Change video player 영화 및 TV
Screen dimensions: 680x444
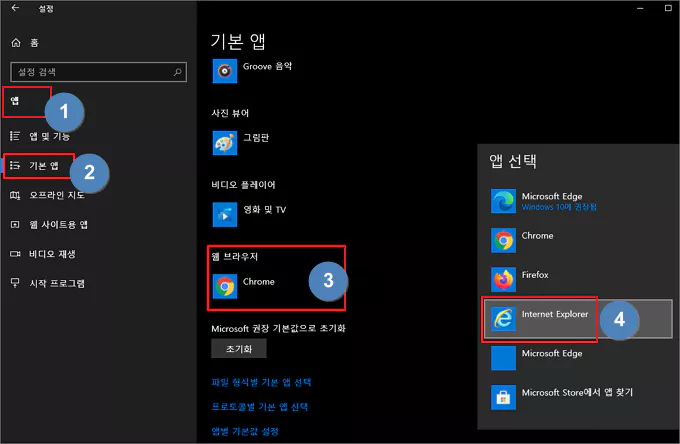tap(265, 210)
